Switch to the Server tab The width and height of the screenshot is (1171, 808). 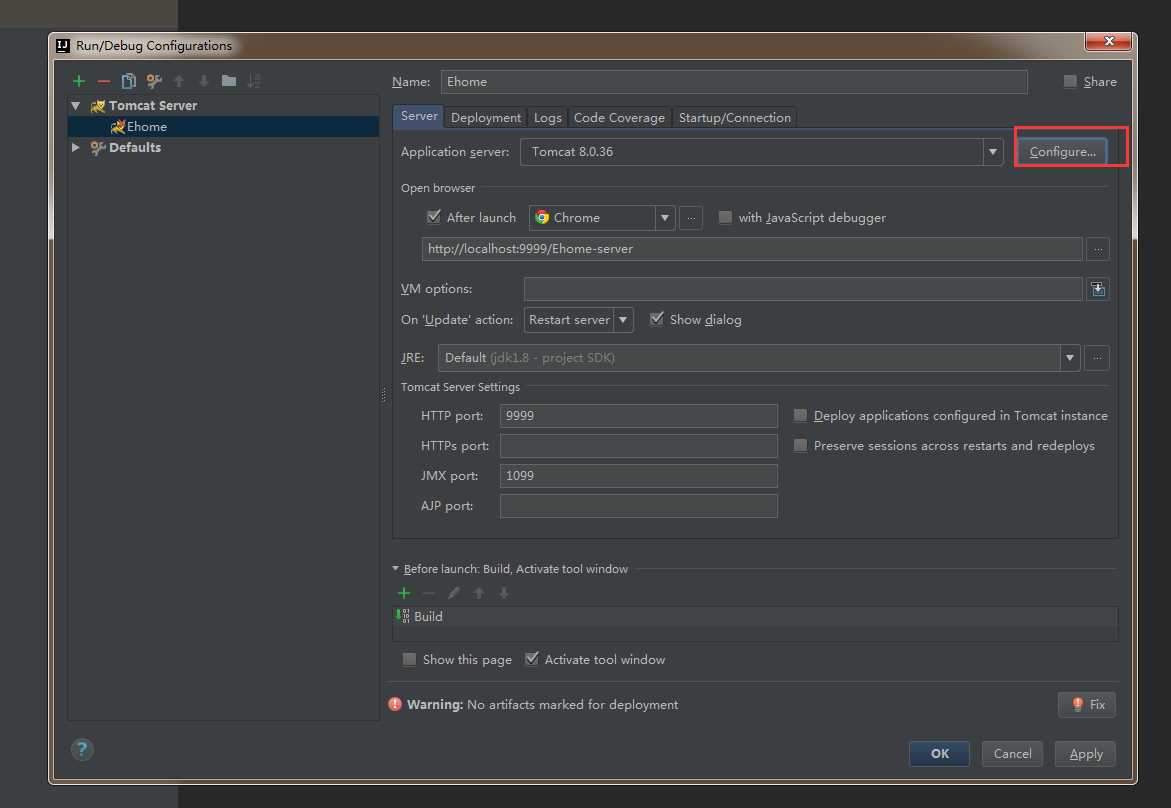click(x=419, y=116)
